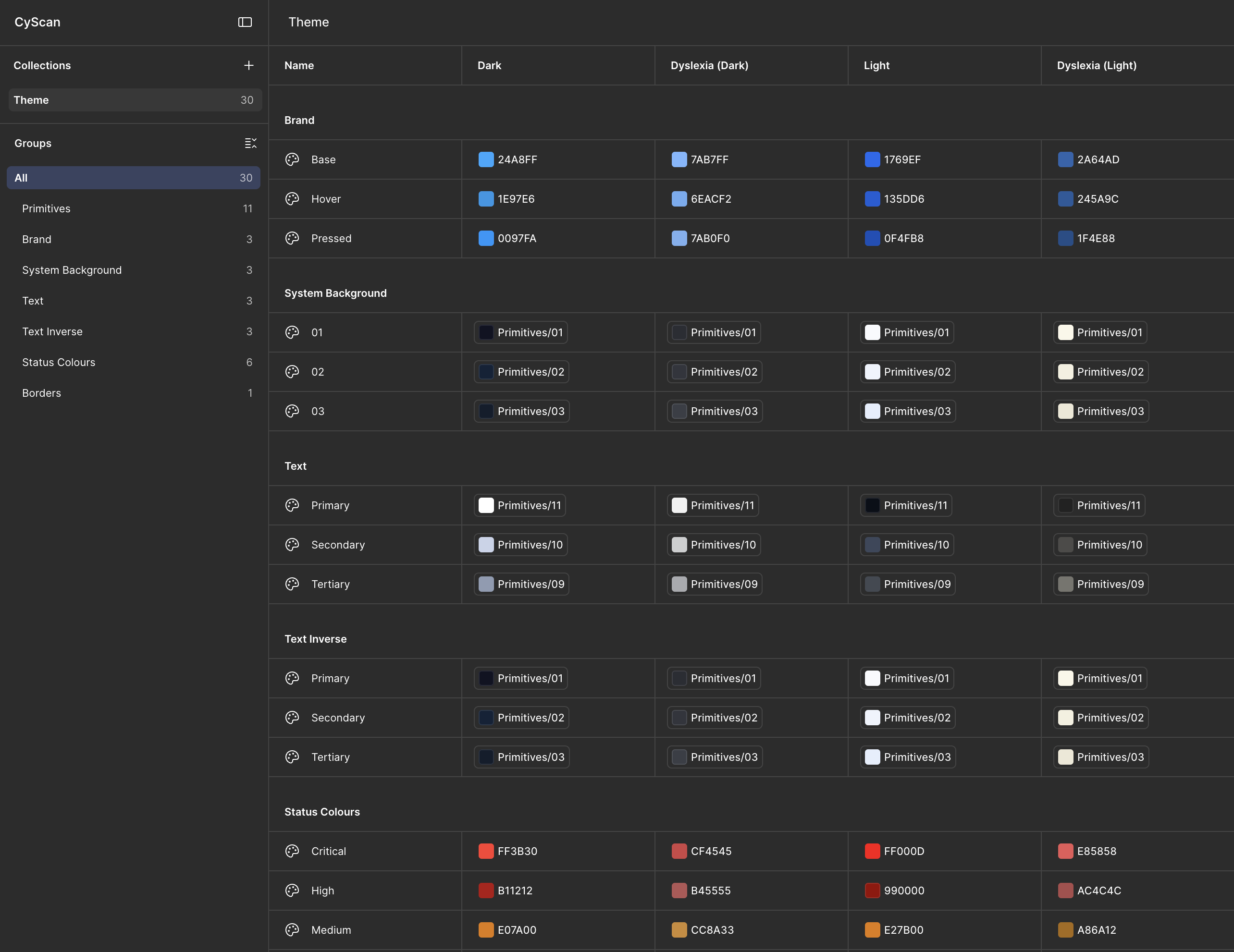Click Primitives/09 alias in Text Tertiary Dyslexia (Light)

pos(1101,585)
